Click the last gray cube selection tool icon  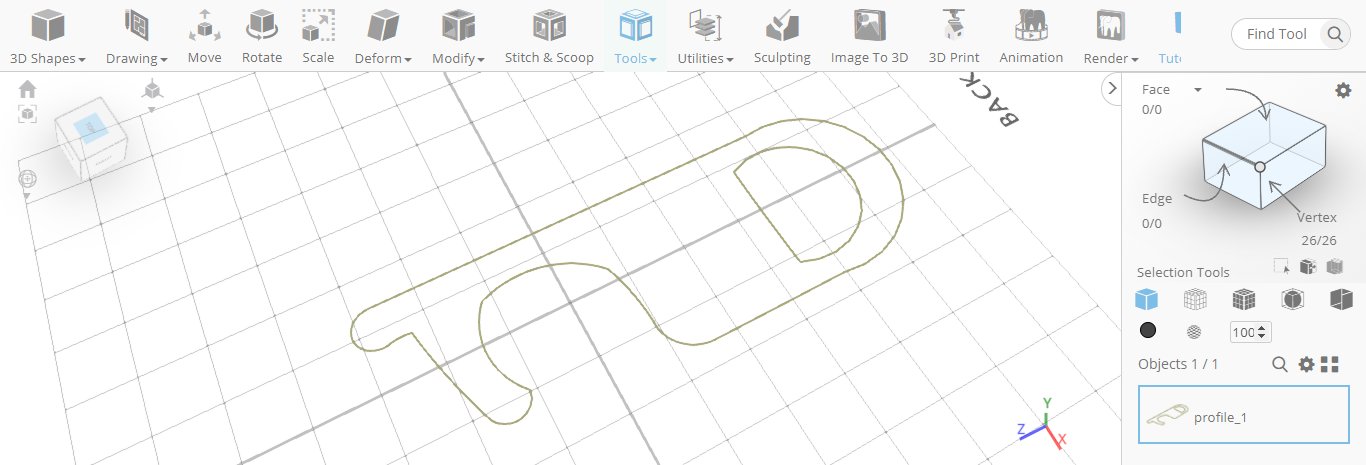click(x=1334, y=266)
